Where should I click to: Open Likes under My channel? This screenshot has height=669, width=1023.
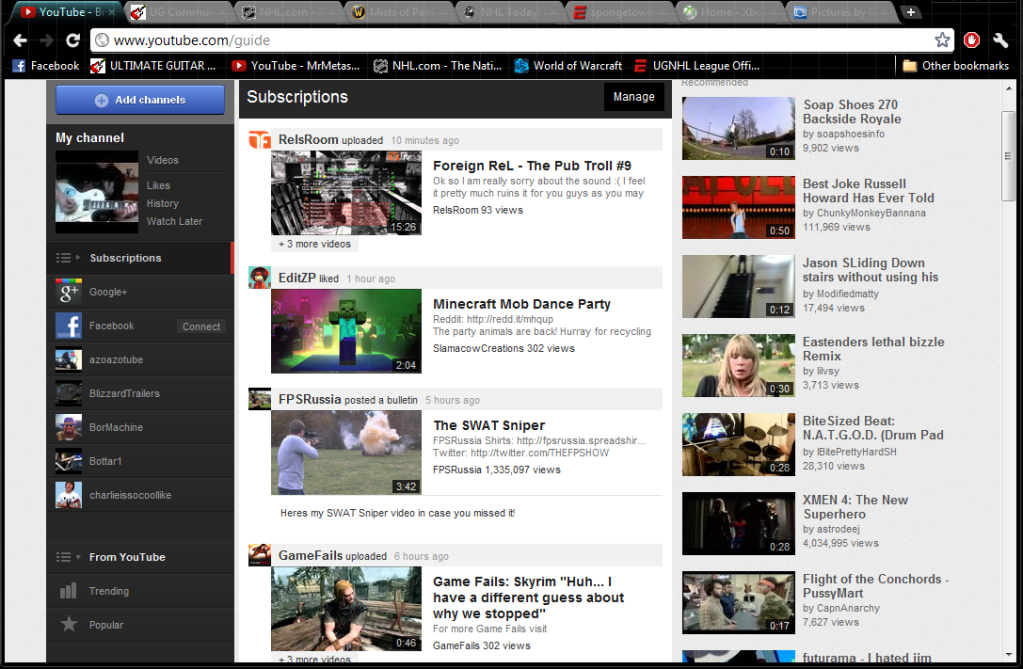click(158, 185)
